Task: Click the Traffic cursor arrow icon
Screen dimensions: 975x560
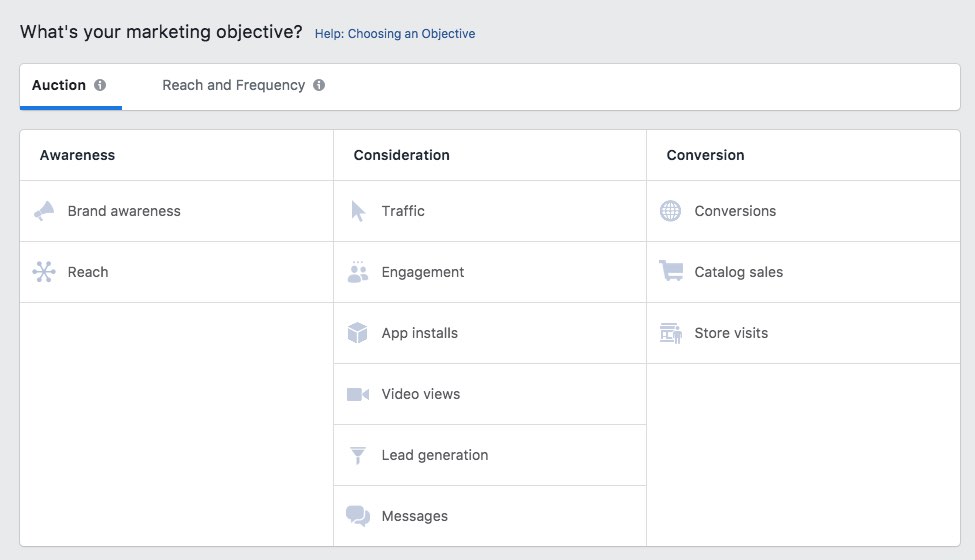Action: click(358, 211)
